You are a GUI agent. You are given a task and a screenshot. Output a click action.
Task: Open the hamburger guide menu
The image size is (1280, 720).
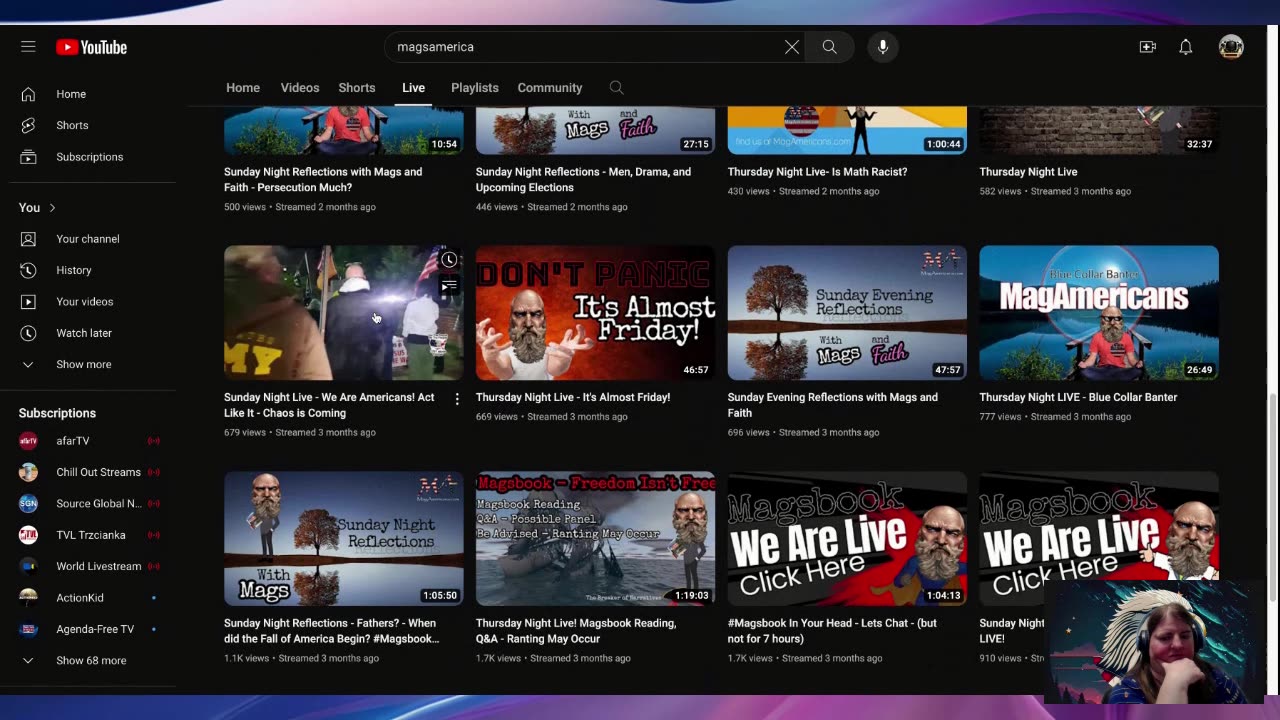tap(28, 47)
